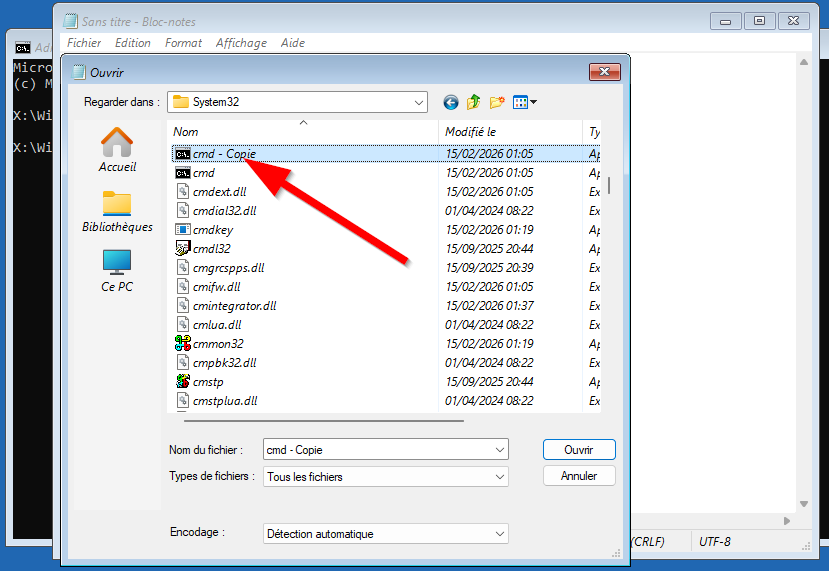Go up one folder level

click(x=474, y=102)
